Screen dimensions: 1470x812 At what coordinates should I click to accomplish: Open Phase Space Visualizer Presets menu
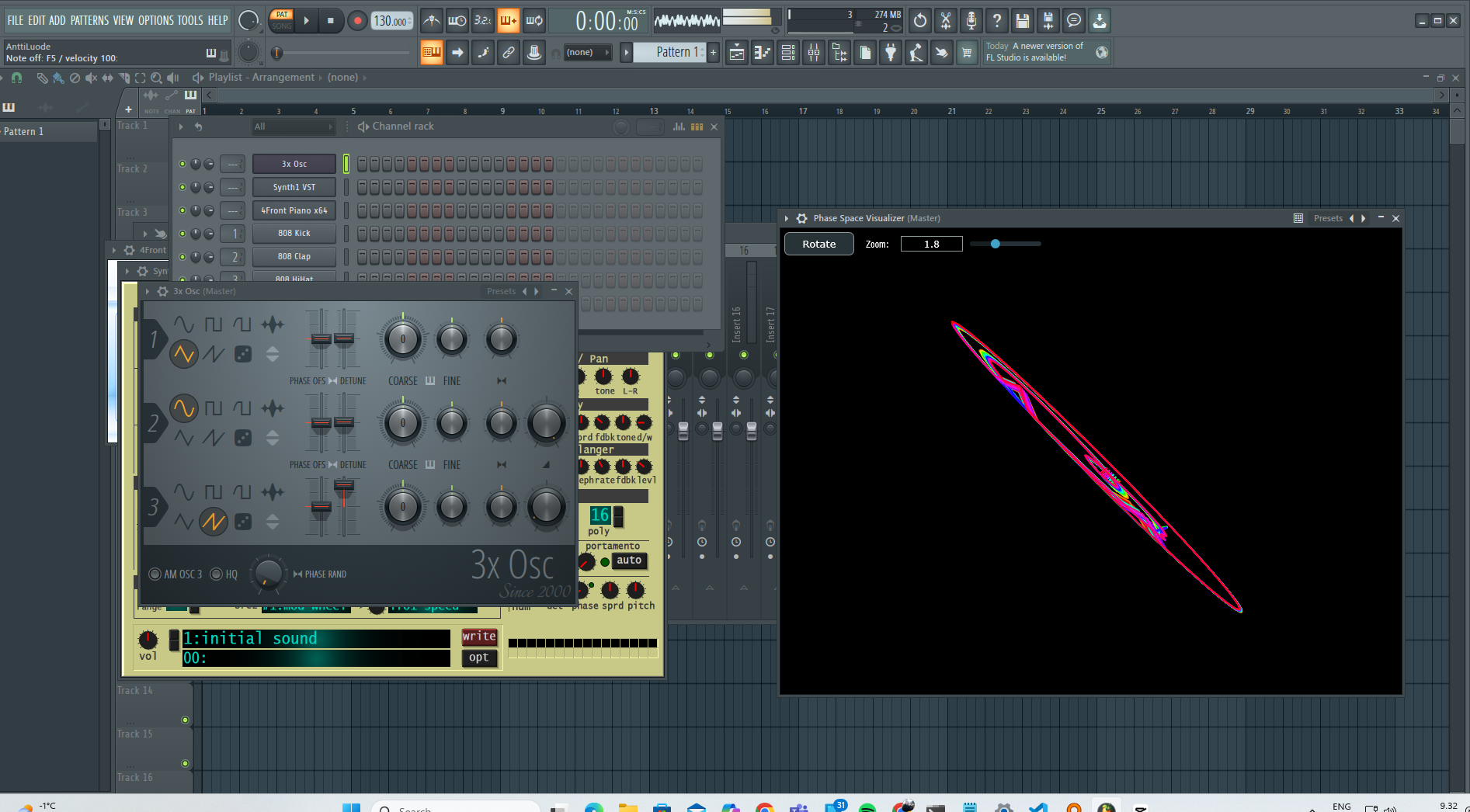pyautogui.click(x=1328, y=219)
